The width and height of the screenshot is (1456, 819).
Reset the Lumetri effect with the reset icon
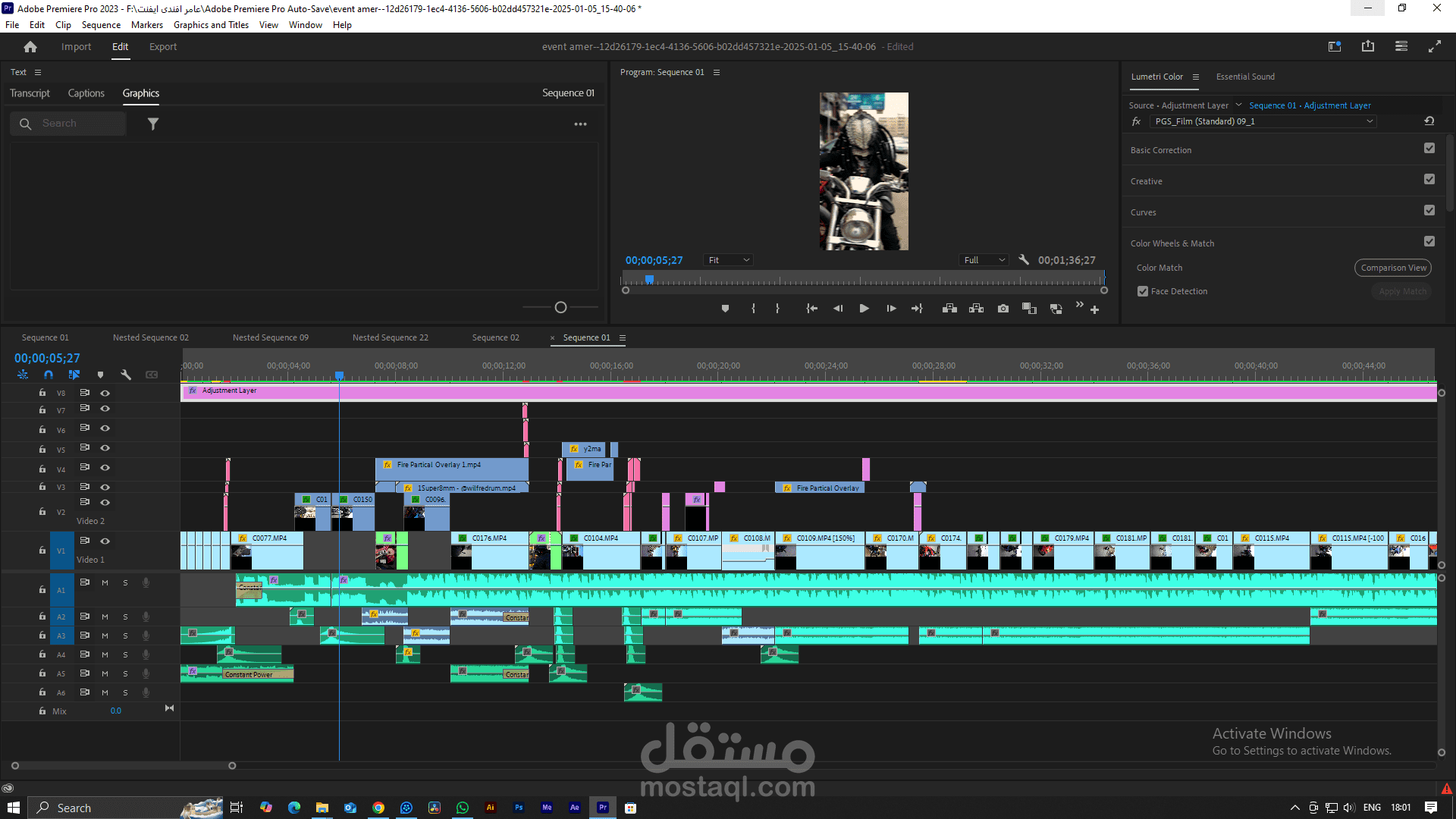tap(1429, 121)
